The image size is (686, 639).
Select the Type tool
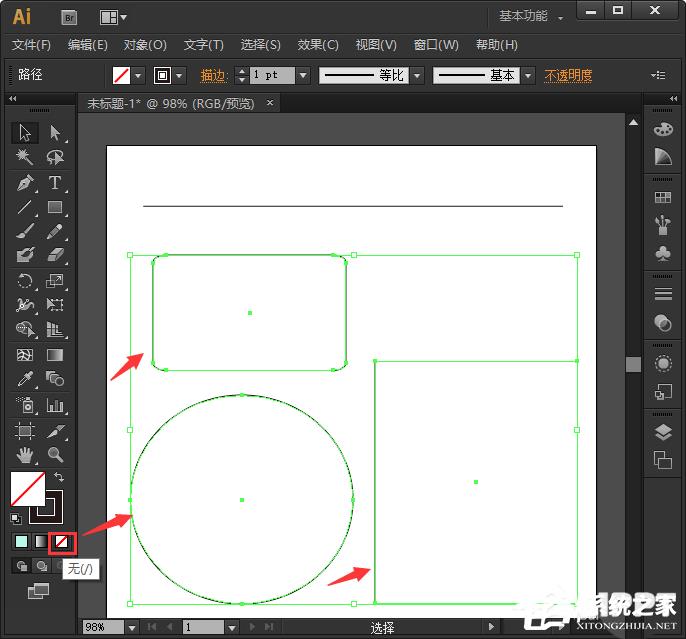[55, 183]
